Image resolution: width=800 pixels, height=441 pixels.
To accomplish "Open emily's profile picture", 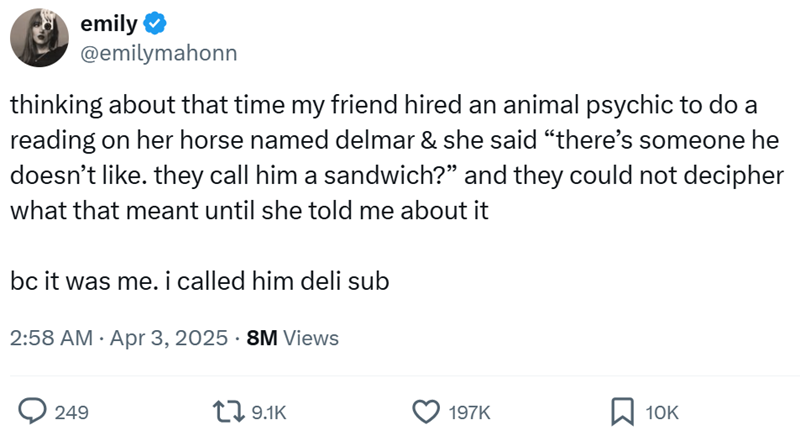I will pos(39,37).
